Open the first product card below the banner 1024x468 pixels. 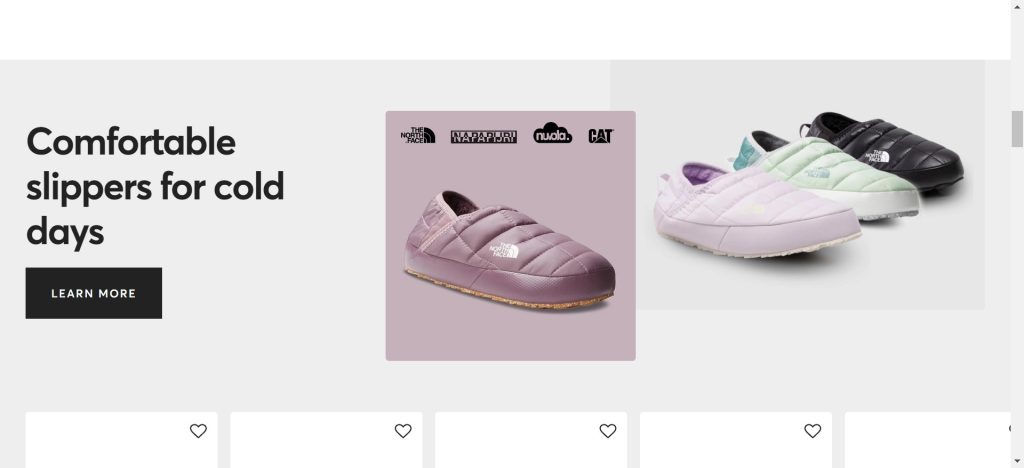pos(121,440)
